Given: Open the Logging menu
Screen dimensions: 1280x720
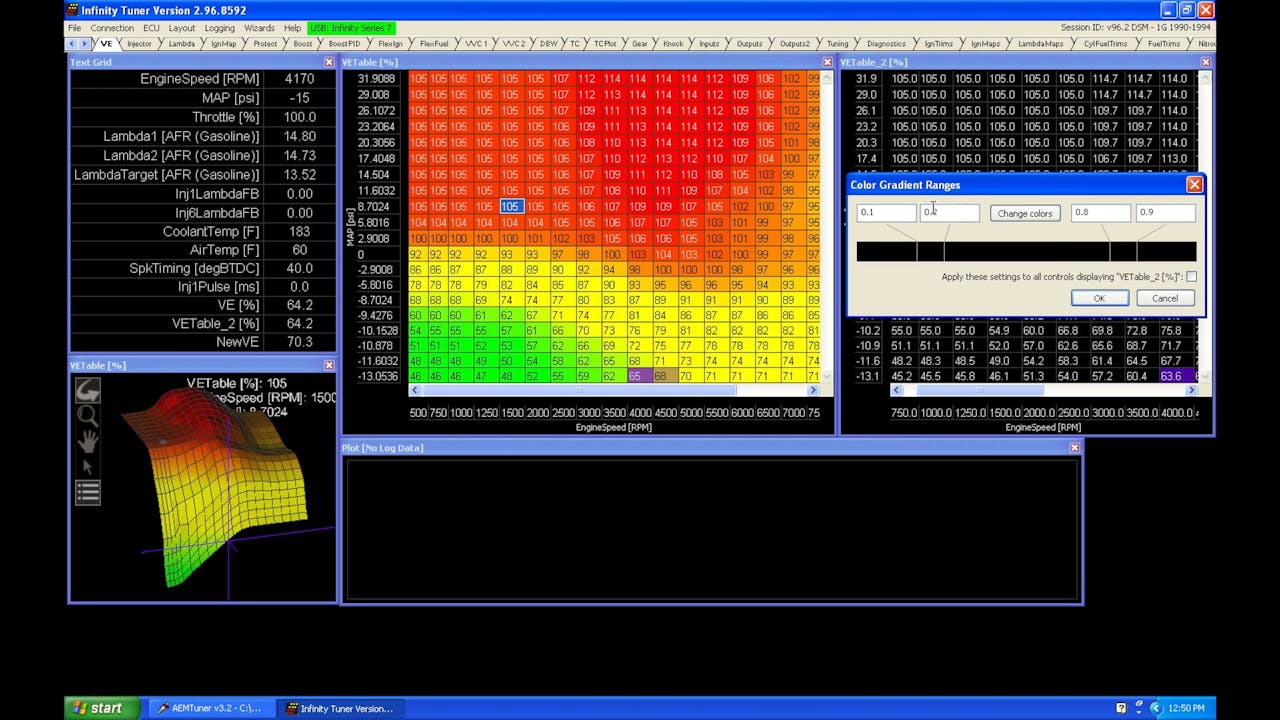Looking at the screenshot, I should coord(219,28).
